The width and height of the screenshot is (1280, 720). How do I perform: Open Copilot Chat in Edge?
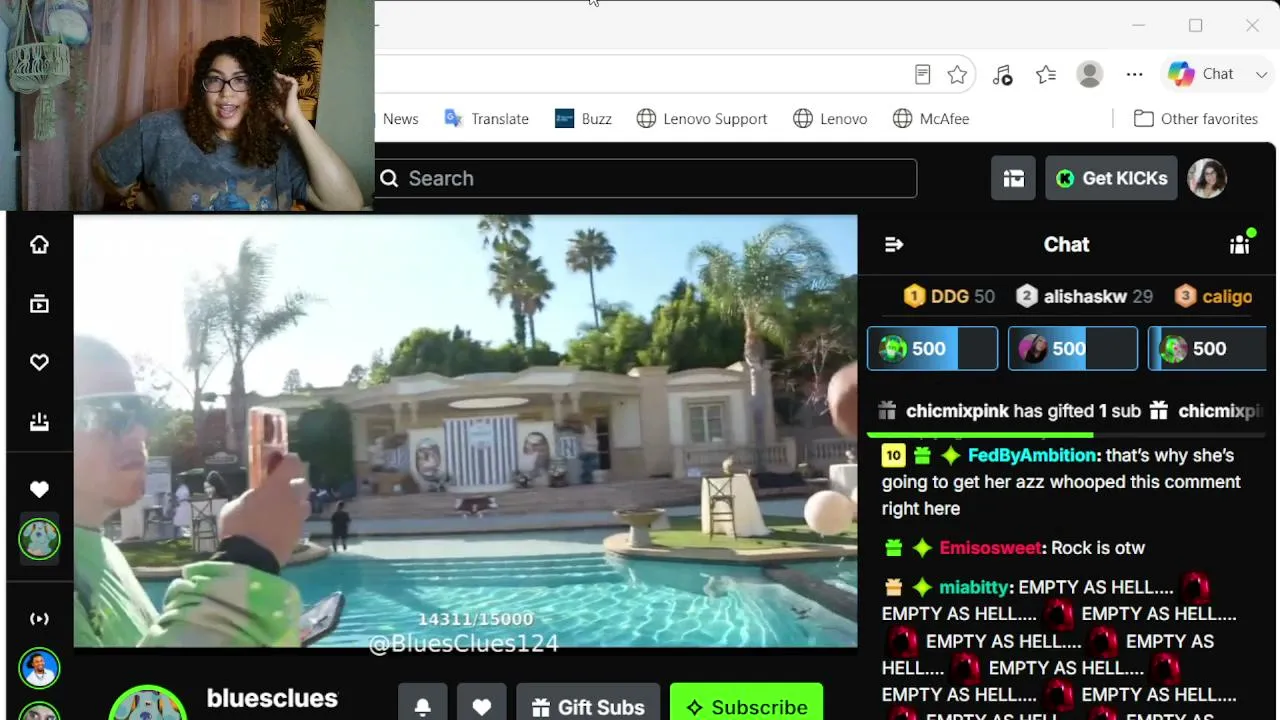[1201, 74]
